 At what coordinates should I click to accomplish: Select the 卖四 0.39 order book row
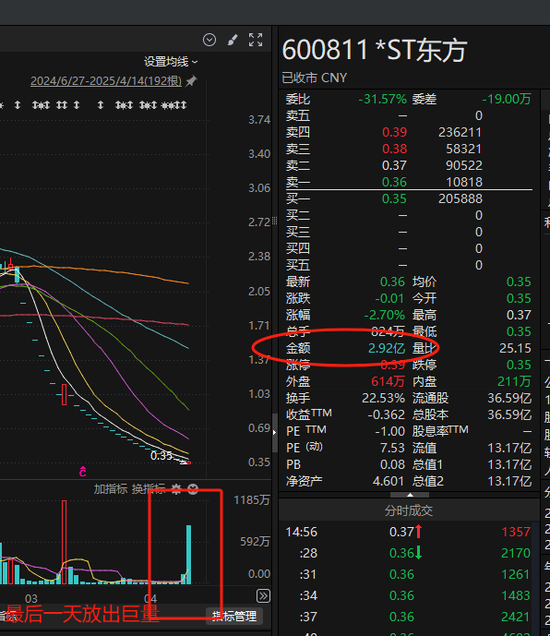(409, 132)
